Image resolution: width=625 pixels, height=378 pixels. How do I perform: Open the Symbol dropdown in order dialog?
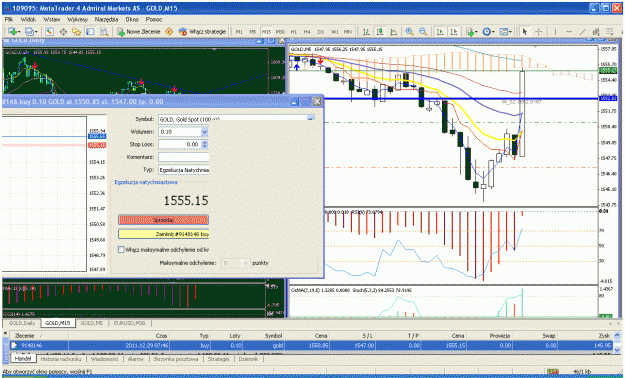coord(311,119)
